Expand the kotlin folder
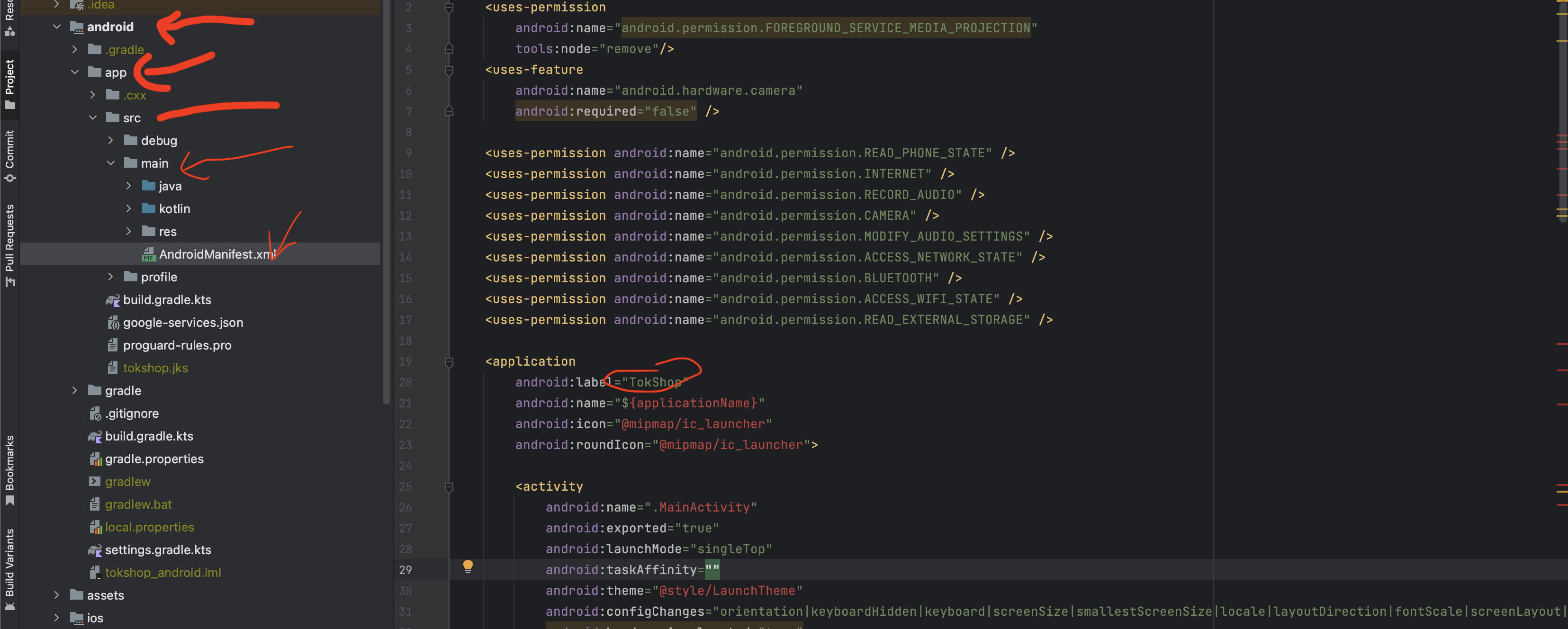This screenshot has width=1568, height=629. pyautogui.click(x=129, y=209)
